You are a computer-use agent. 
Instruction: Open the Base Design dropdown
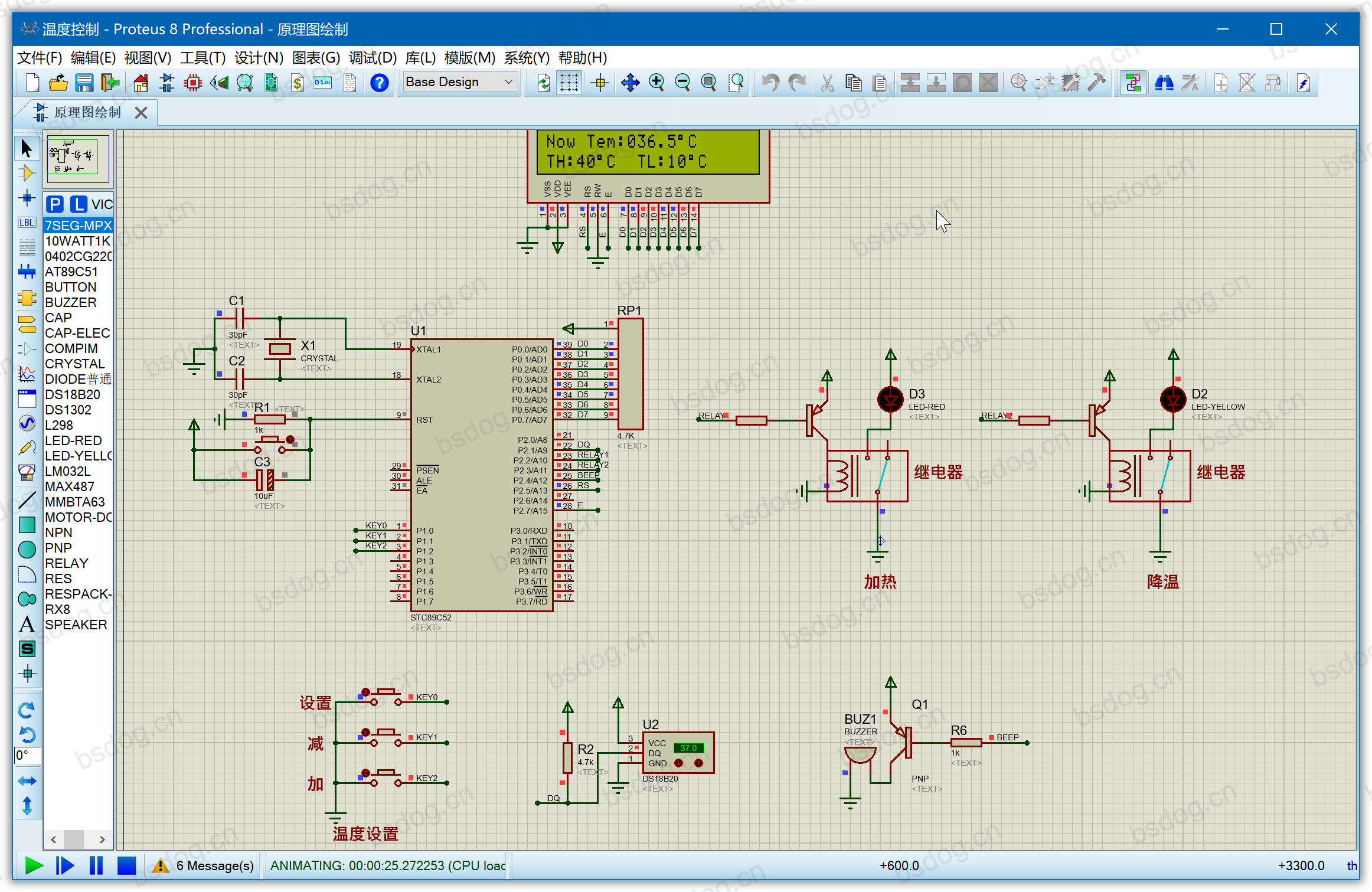(x=459, y=82)
